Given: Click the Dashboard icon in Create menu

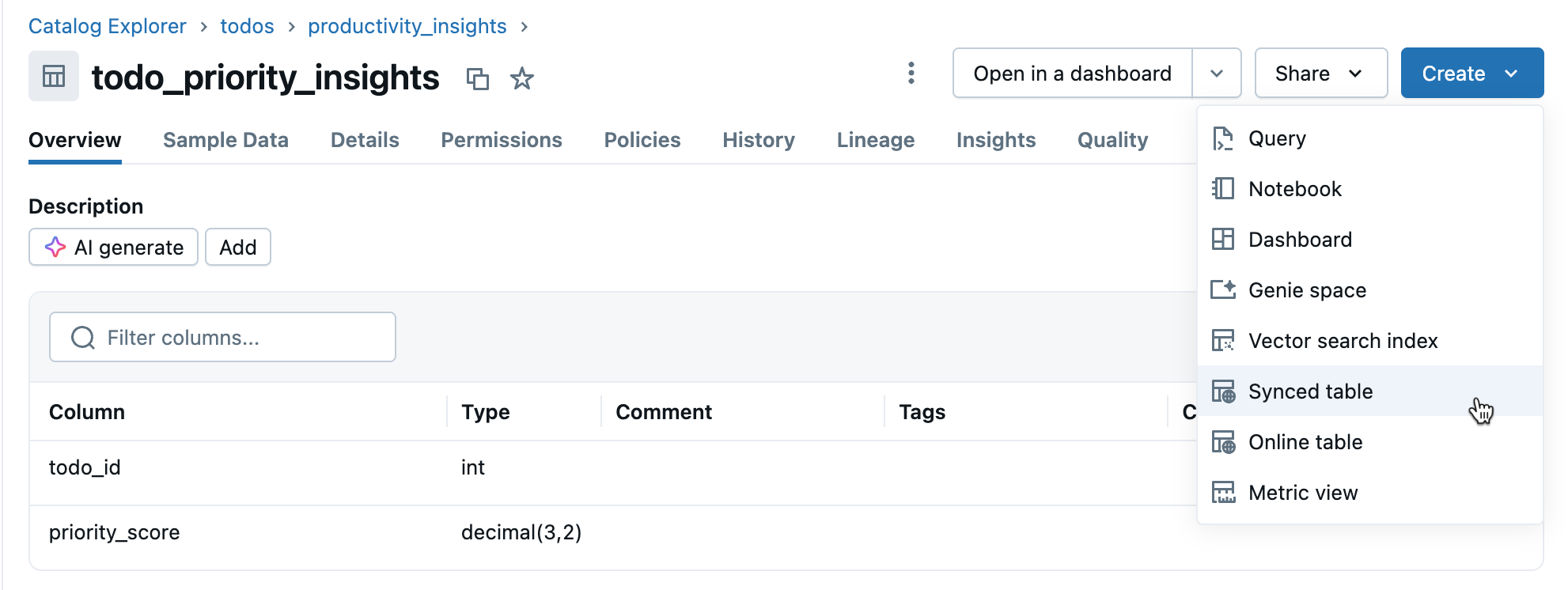Looking at the screenshot, I should click(1223, 240).
